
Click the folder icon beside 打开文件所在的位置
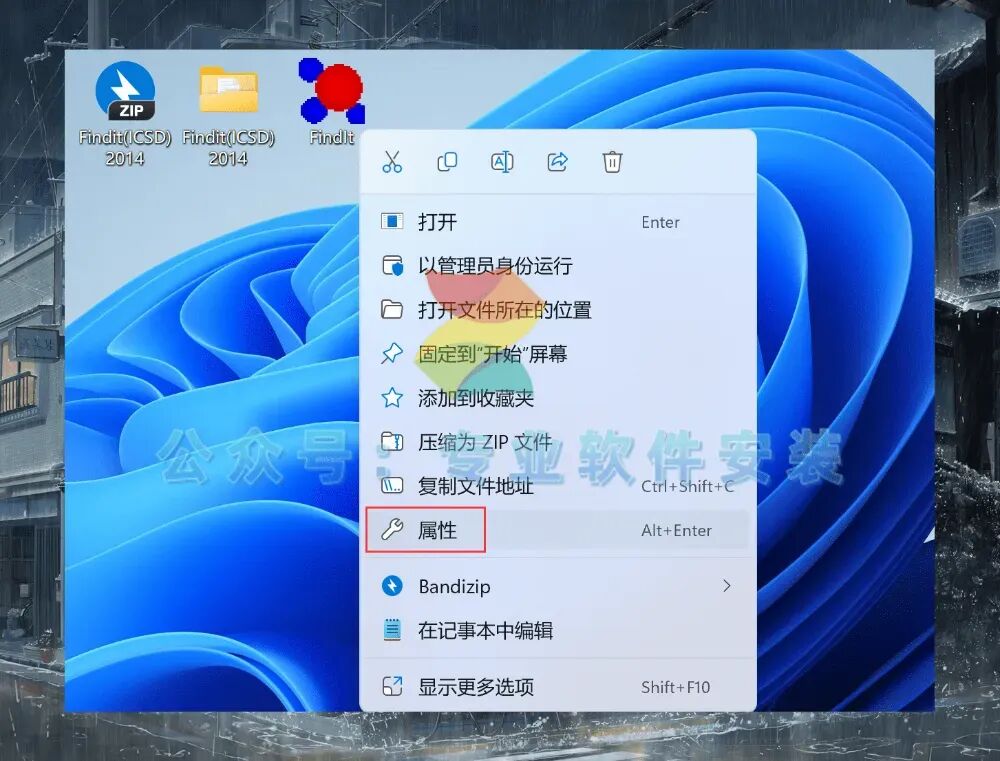tap(392, 309)
